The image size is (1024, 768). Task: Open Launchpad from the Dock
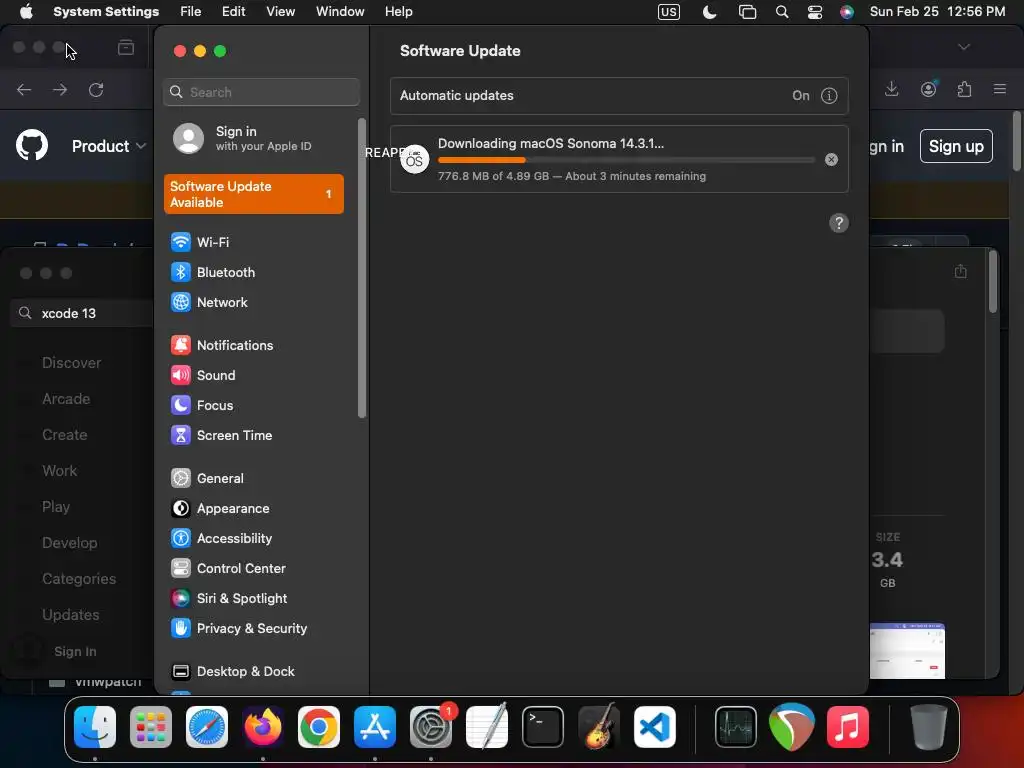[x=151, y=727]
